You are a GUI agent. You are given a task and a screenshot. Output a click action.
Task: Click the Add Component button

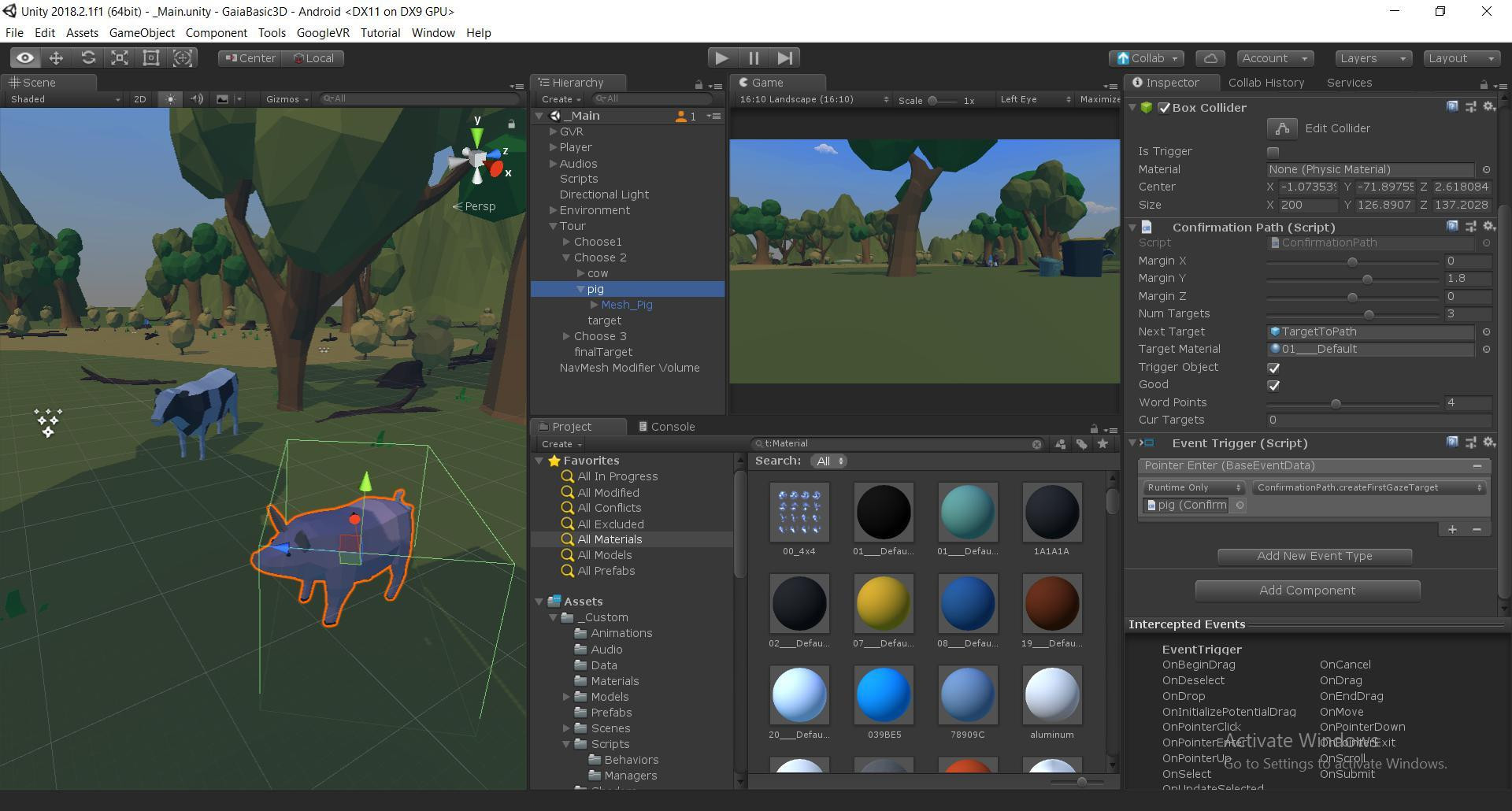pos(1307,591)
